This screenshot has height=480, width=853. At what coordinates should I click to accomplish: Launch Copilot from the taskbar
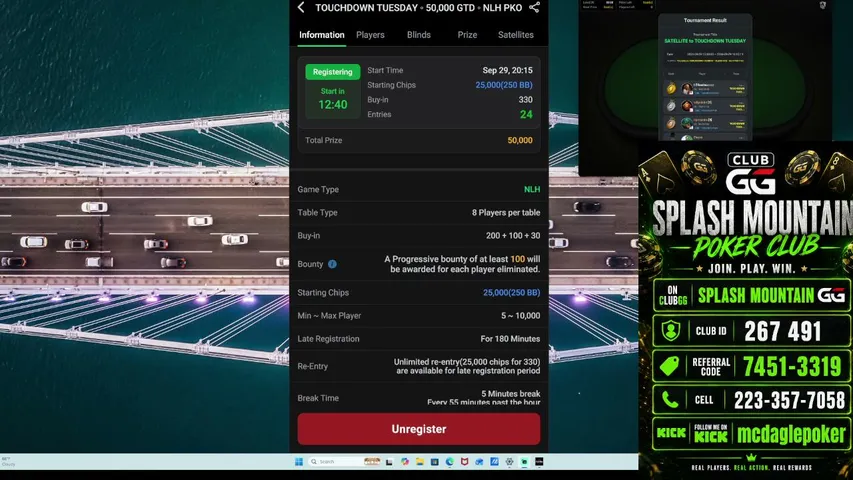pos(405,461)
